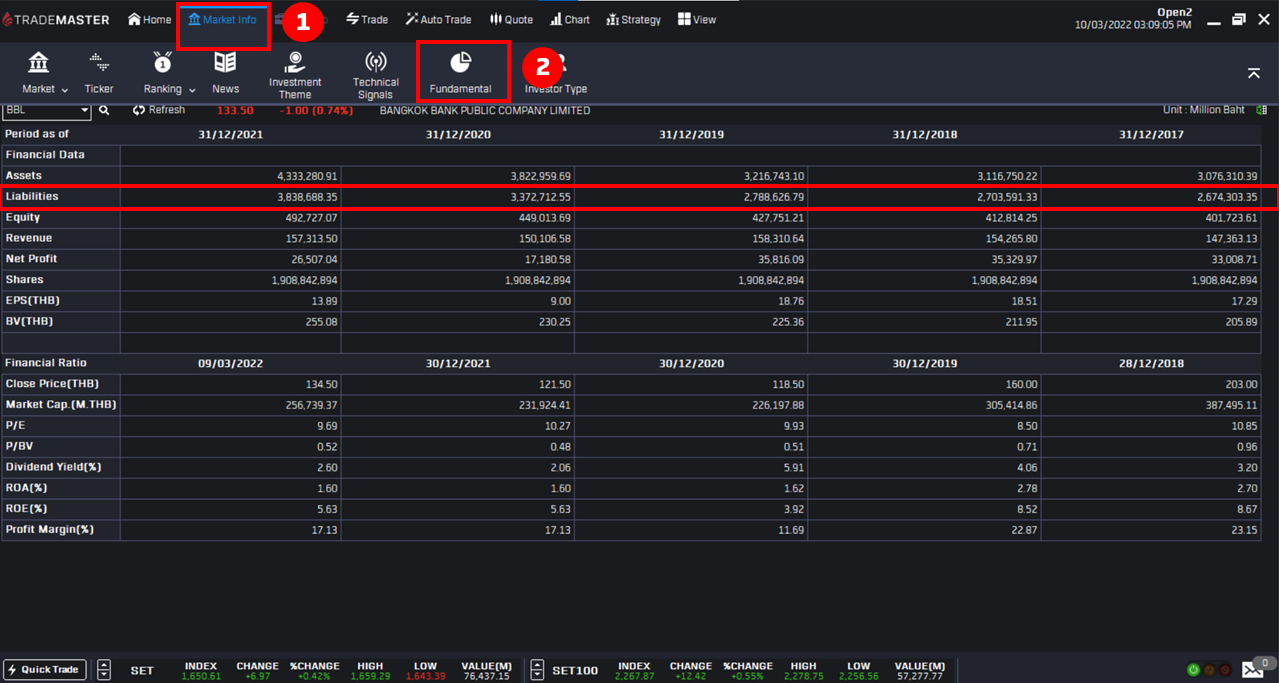1279x683 pixels.
Task: Open the Quote menu
Action: tap(511, 19)
